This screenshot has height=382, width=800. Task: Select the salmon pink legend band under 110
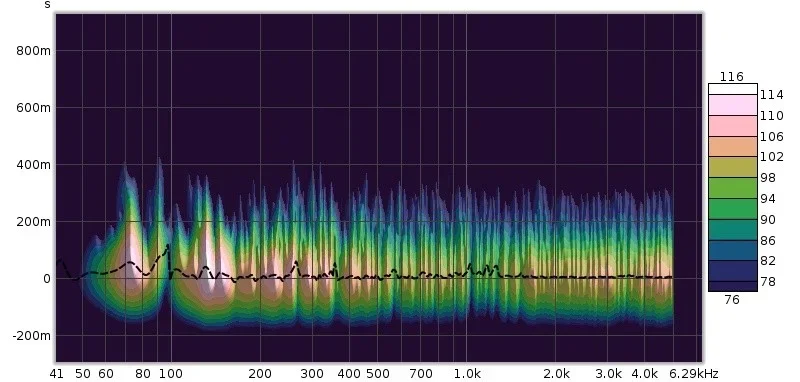[x=733, y=126]
